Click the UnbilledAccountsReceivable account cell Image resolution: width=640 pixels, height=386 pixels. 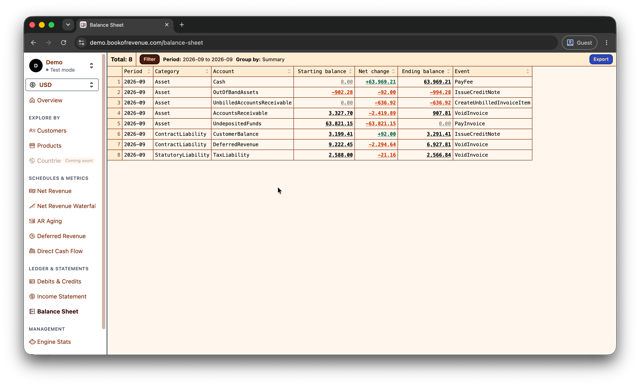[252, 103]
